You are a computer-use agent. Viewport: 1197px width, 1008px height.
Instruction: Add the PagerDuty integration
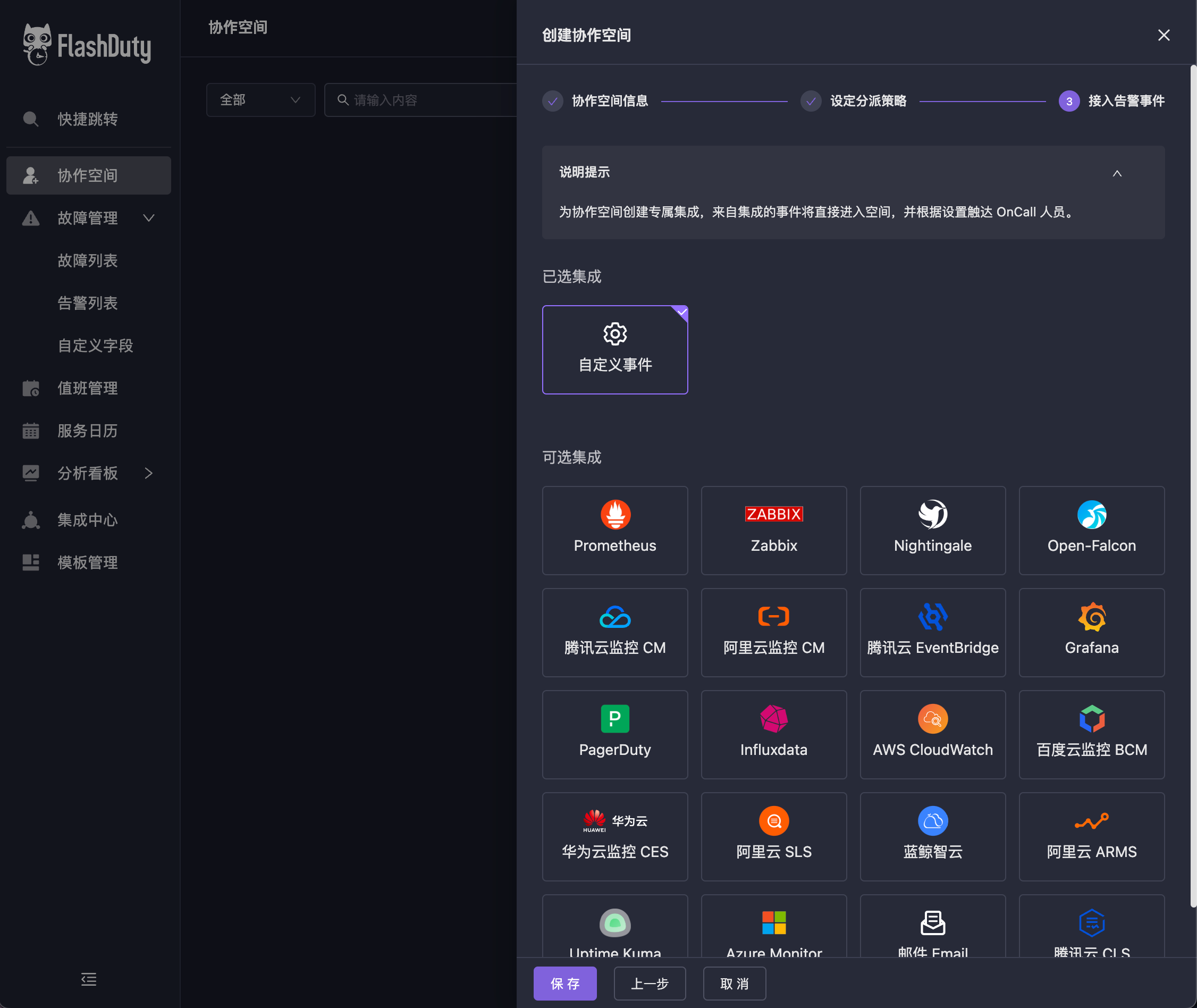coord(615,734)
